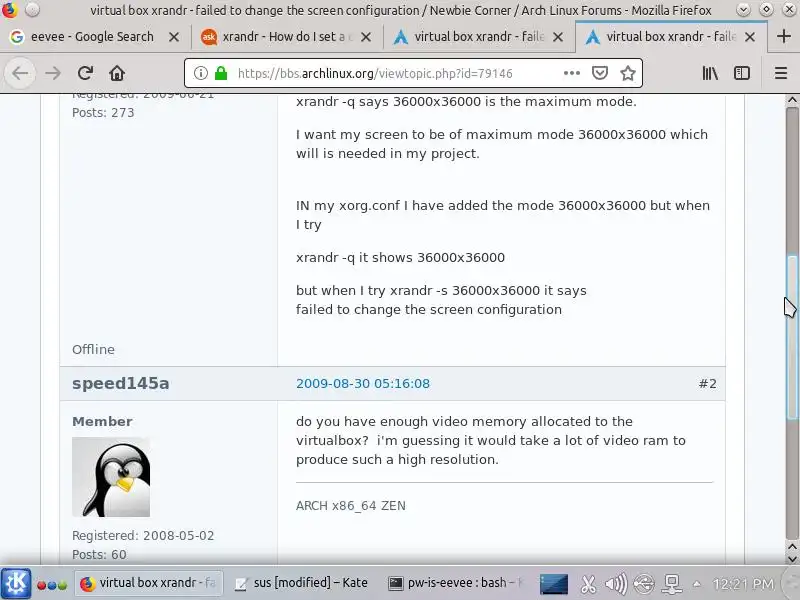800x600 pixels.
Task: Select the active virtual box xrandr tab
Action: coord(670,37)
